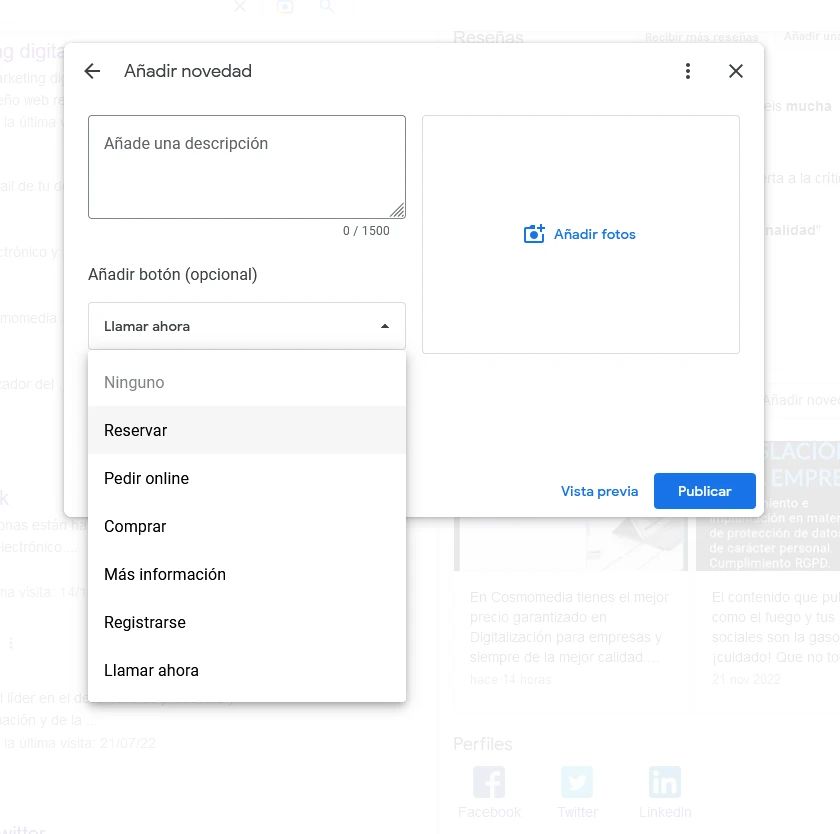Click the Publicar button

click(x=704, y=491)
